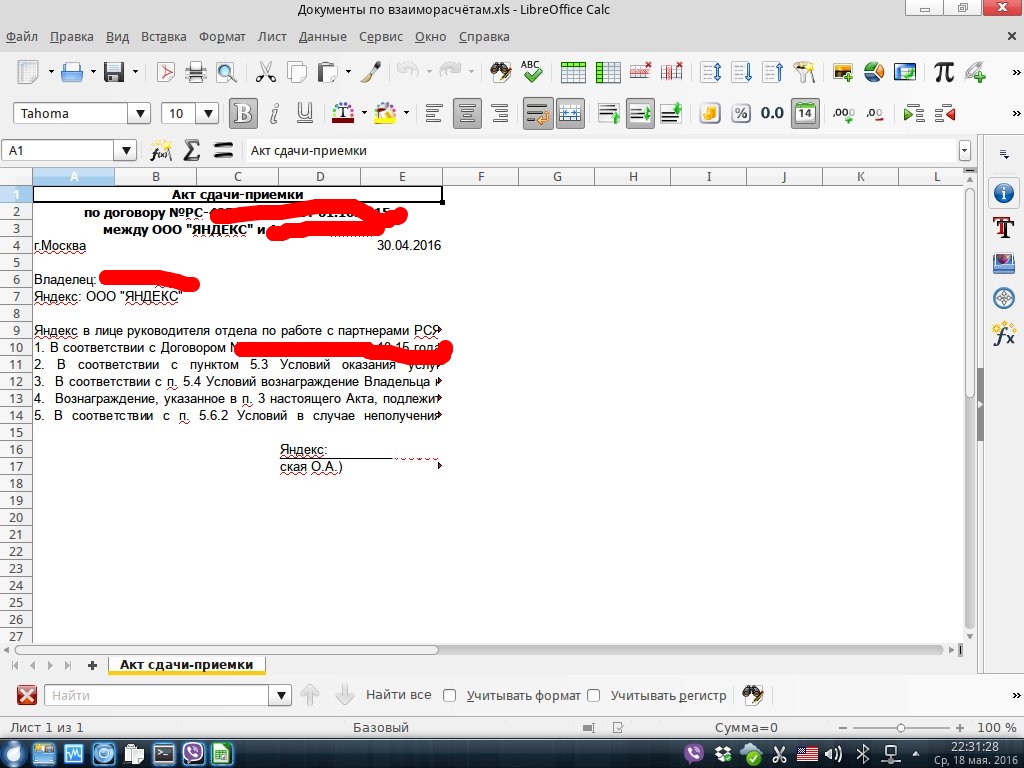Format as Date calendar icon
Screen dimensions: 1024x768
click(805, 114)
